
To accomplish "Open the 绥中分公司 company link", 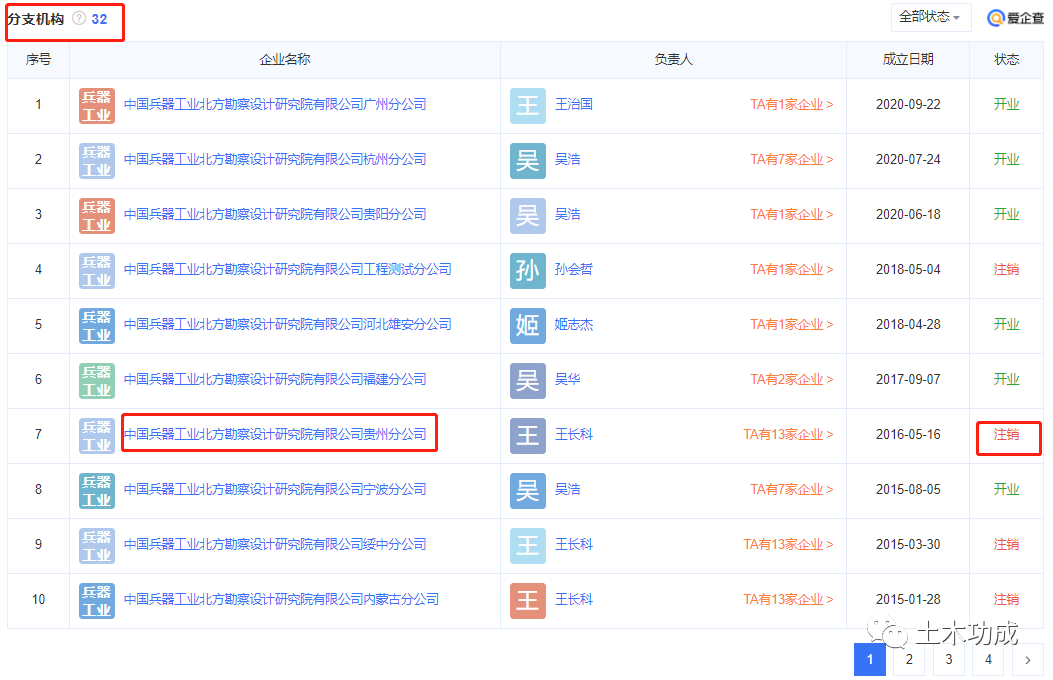I will click(x=275, y=544).
